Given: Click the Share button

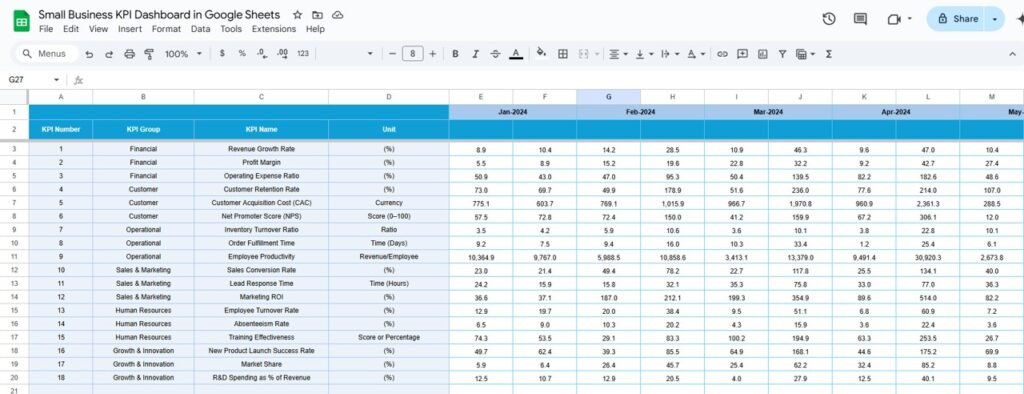Looking at the screenshot, I should point(957,19).
